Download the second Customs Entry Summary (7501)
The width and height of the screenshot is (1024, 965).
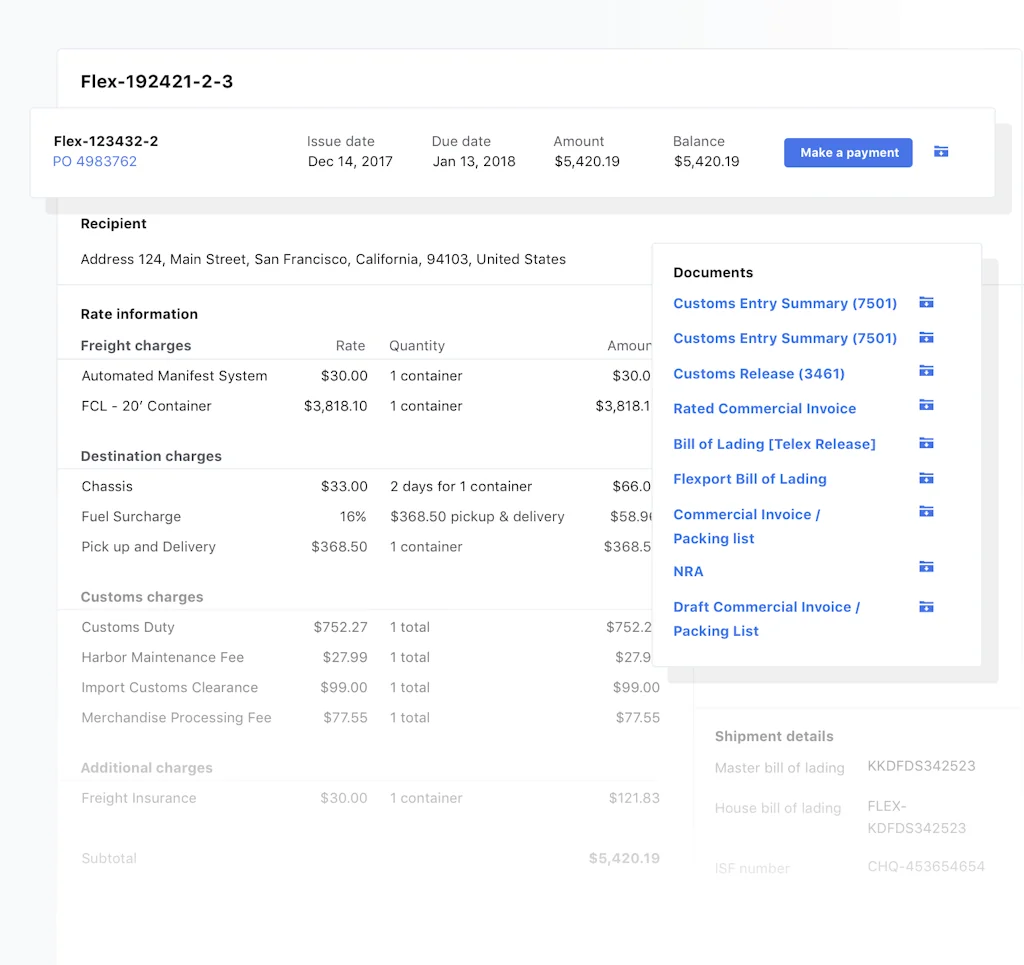point(926,338)
